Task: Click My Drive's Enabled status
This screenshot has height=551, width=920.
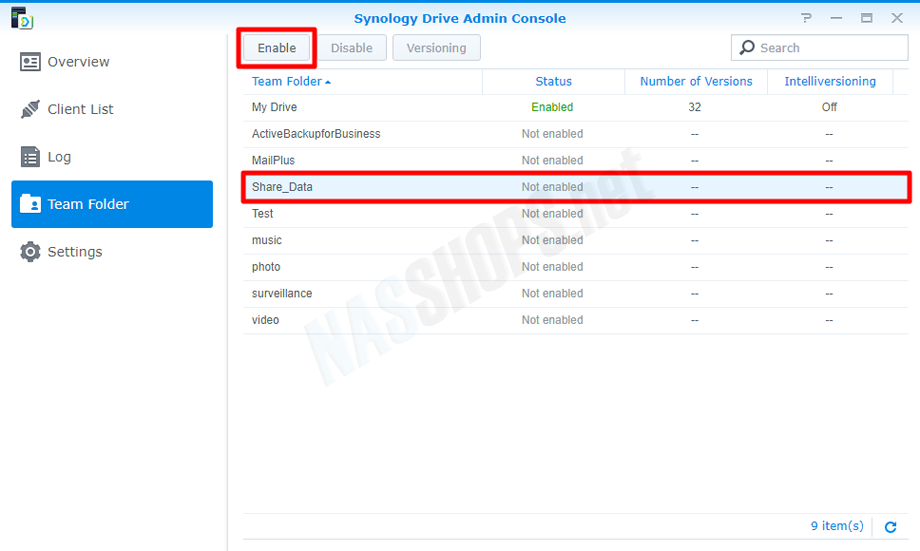Action: pyautogui.click(x=552, y=107)
